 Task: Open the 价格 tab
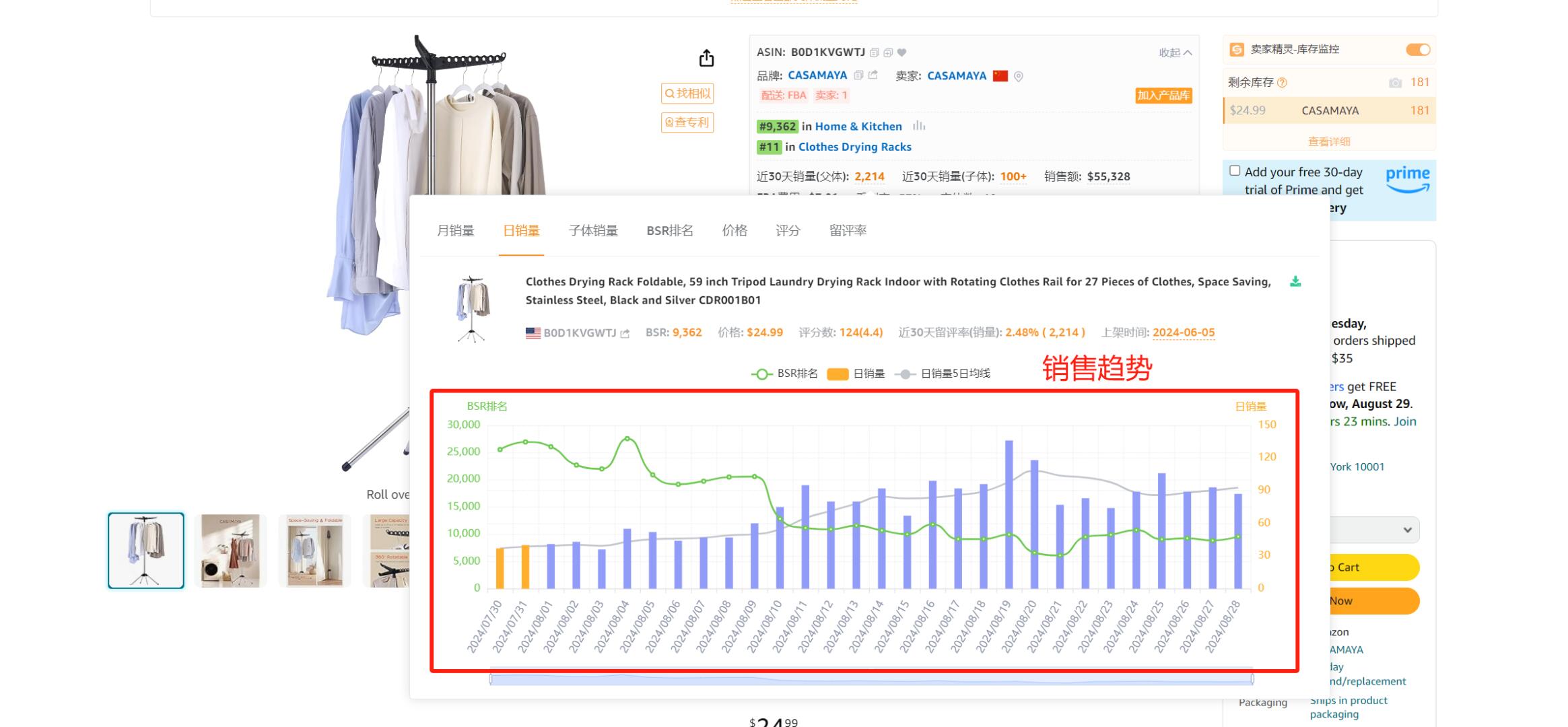[x=735, y=230]
